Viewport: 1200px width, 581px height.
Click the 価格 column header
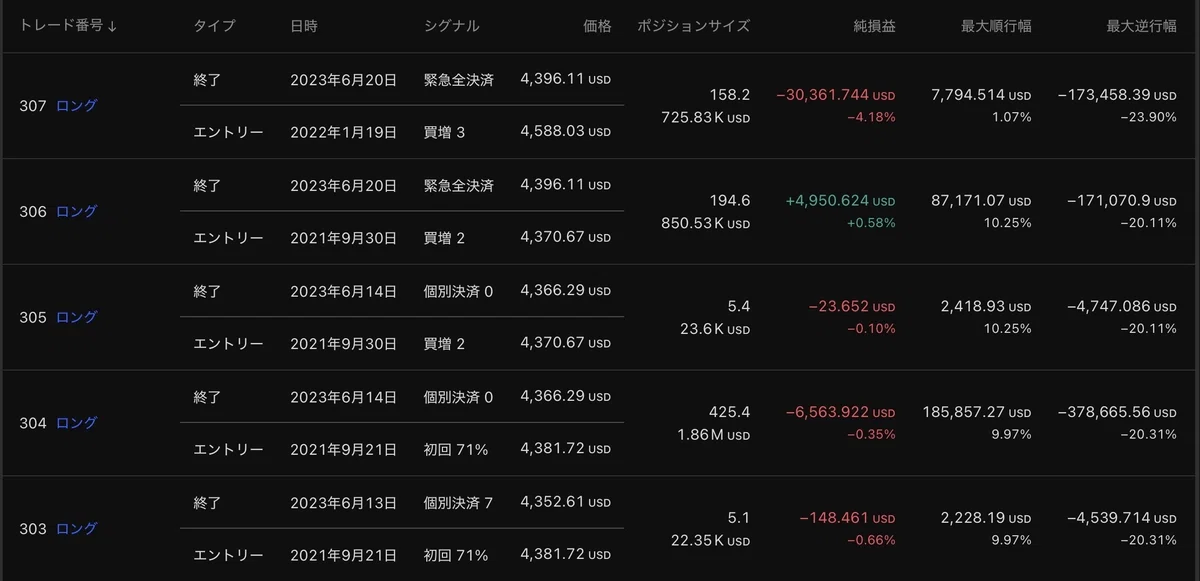597,26
